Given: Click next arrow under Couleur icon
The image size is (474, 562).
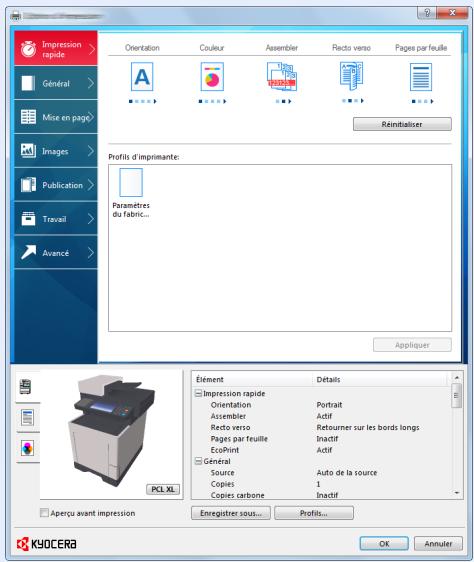Looking at the screenshot, I should coord(225,101).
